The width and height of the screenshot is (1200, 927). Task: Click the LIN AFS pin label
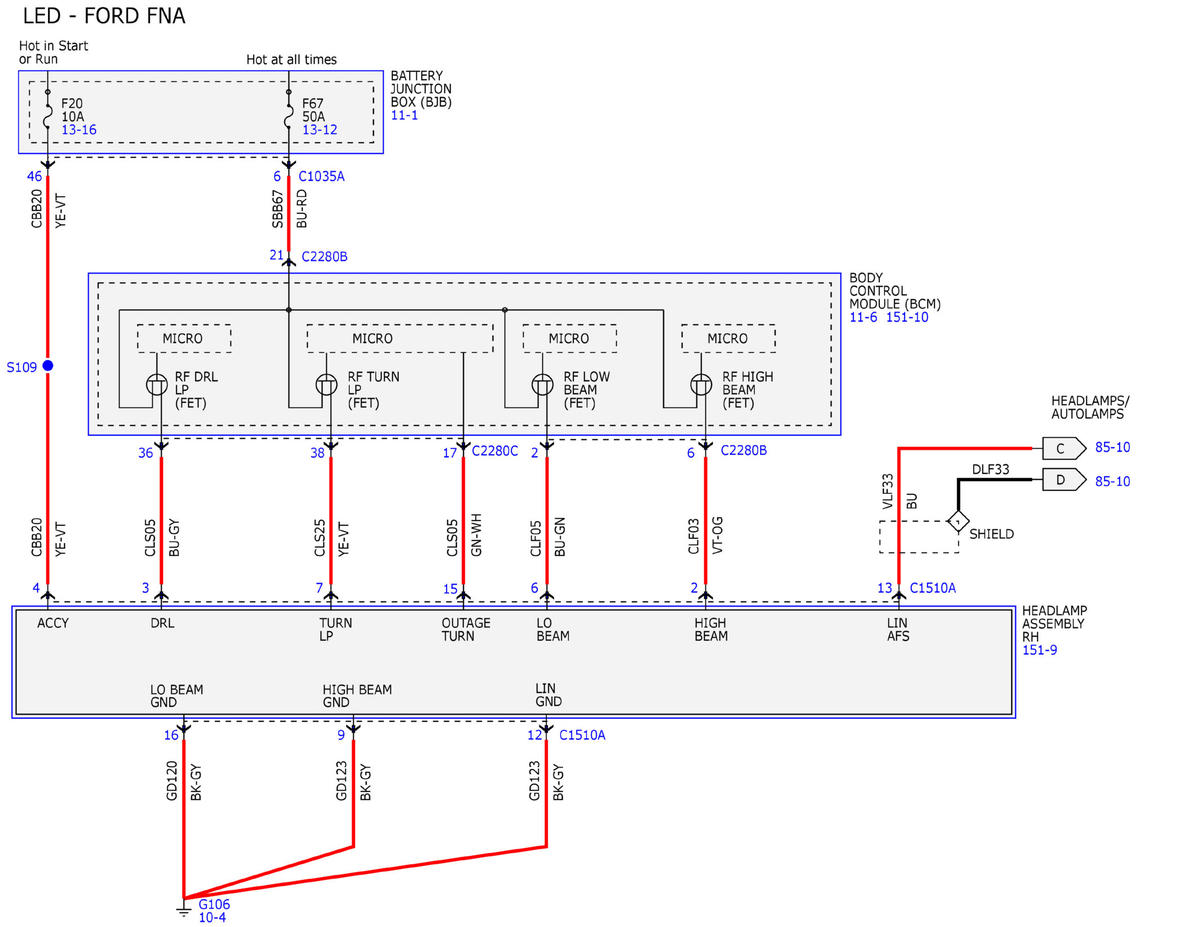tap(898, 629)
